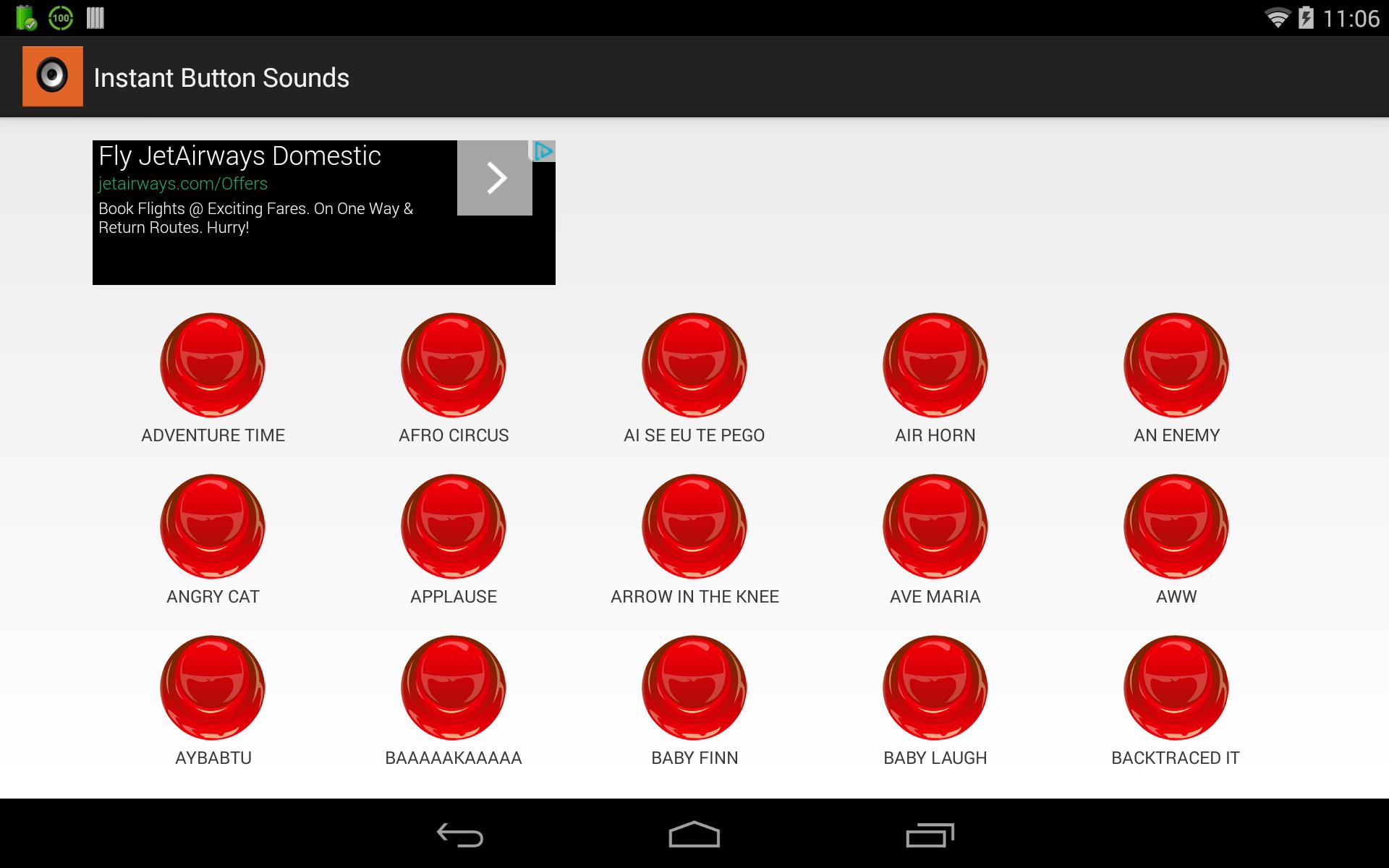Trigger the ARROW IN THE KNEE sound

(x=694, y=527)
